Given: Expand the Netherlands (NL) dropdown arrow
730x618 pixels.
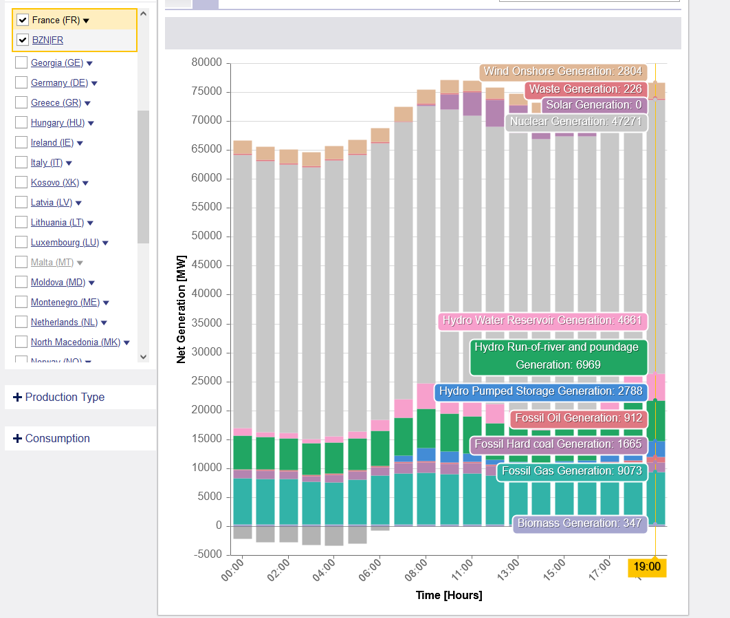Looking at the screenshot, I should click(x=104, y=323).
